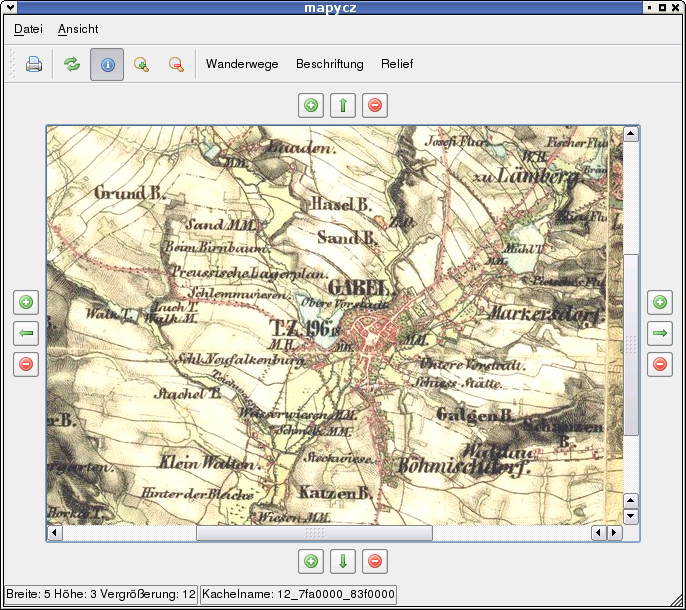Image resolution: width=686 pixels, height=610 pixels.
Task: Move map south with the down arrow
Action: click(x=343, y=561)
